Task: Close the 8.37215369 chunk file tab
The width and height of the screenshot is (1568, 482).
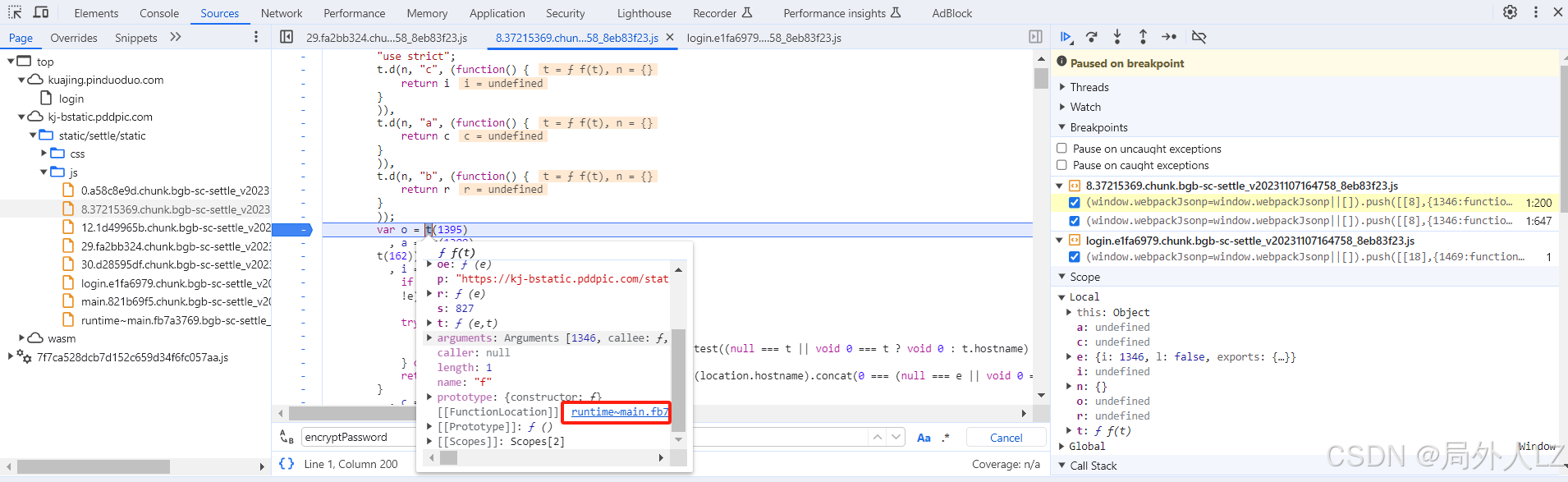Action: click(670, 38)
